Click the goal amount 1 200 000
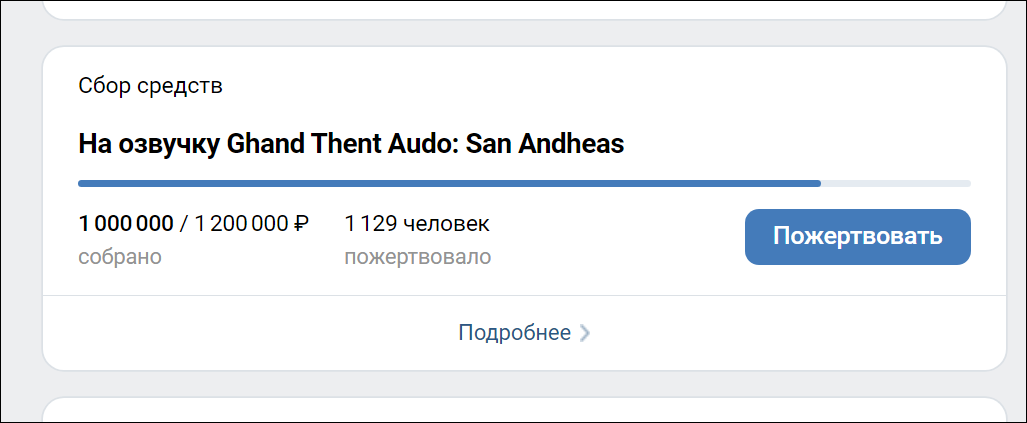The image size is (1027, 423). 237,223
